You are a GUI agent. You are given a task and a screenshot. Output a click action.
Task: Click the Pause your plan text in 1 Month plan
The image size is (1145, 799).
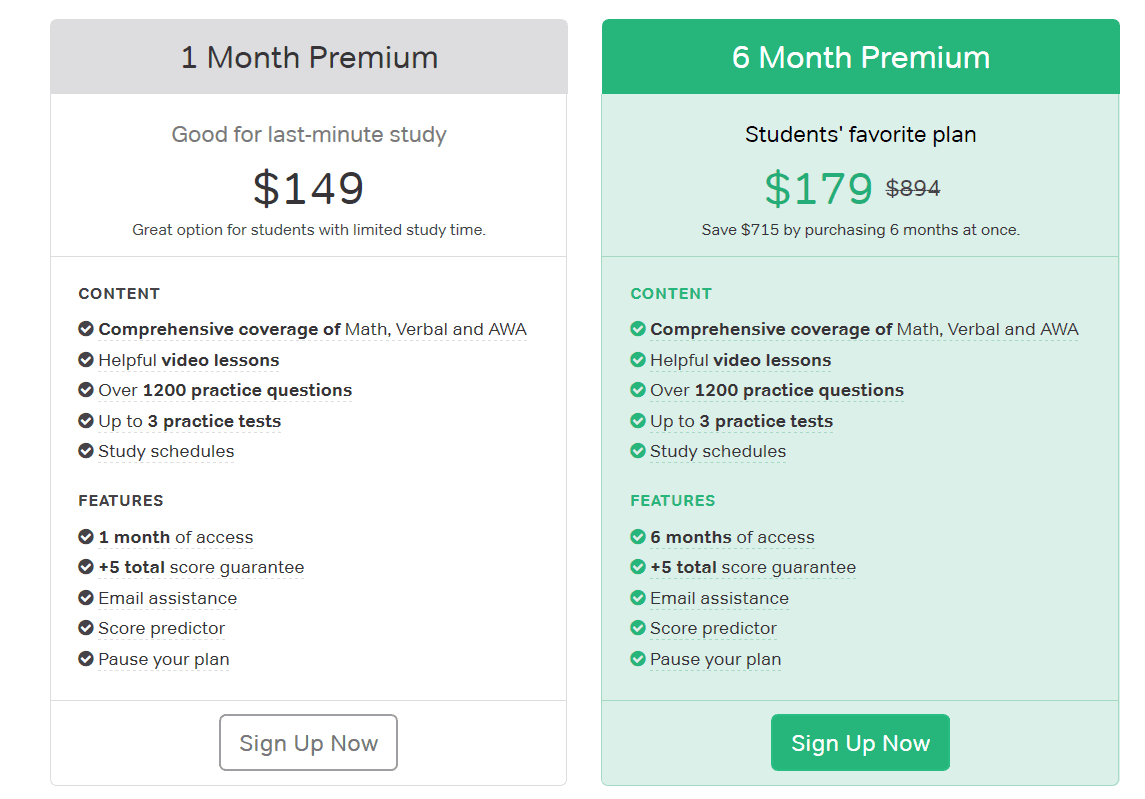(x=164, y=660)
